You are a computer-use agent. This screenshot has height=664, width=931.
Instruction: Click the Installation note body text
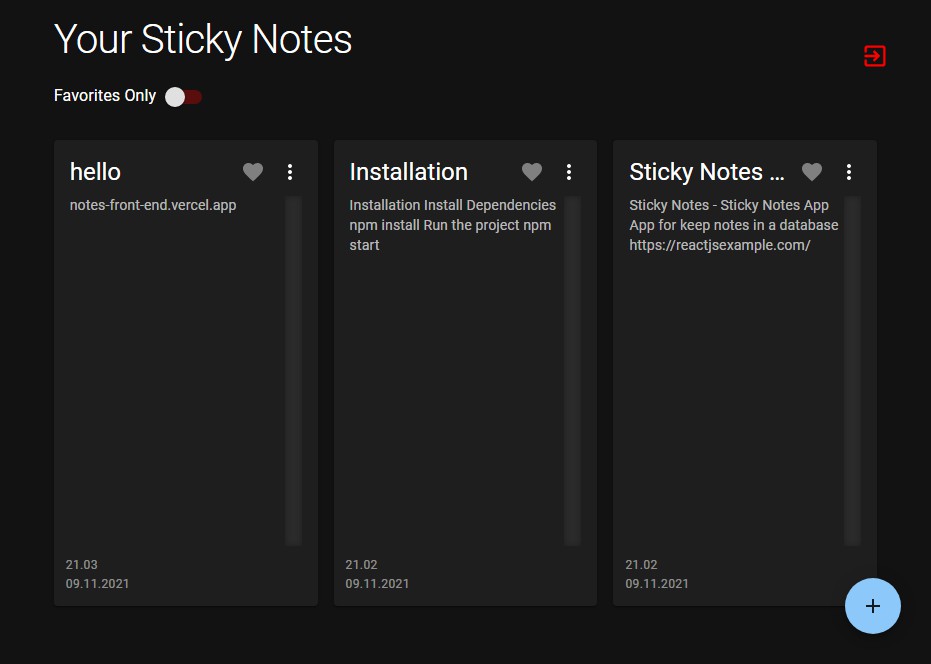tap(450, 225)
